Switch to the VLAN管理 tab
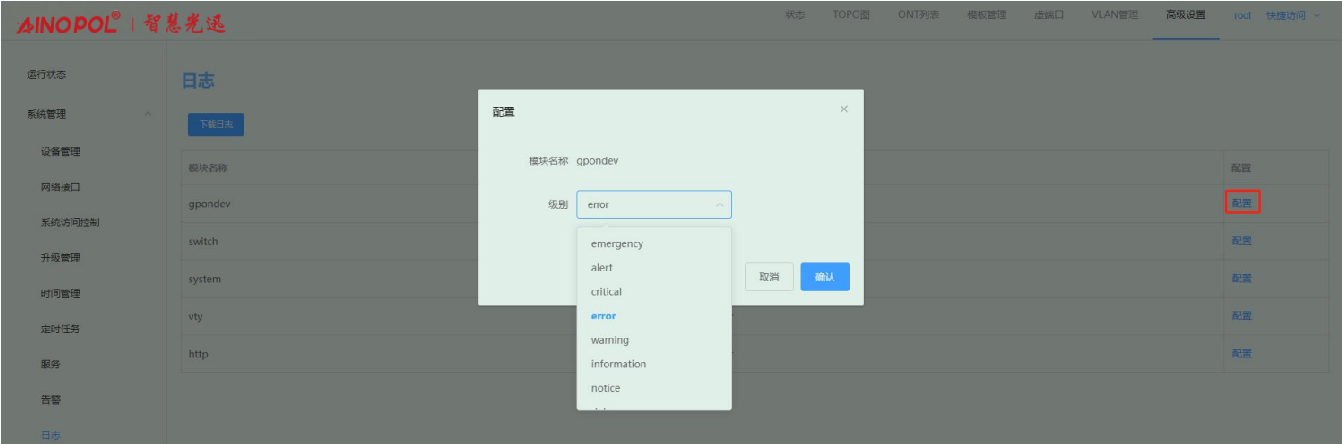The width and height of the screenshot is (1342, 444). tap(1113, 15)
